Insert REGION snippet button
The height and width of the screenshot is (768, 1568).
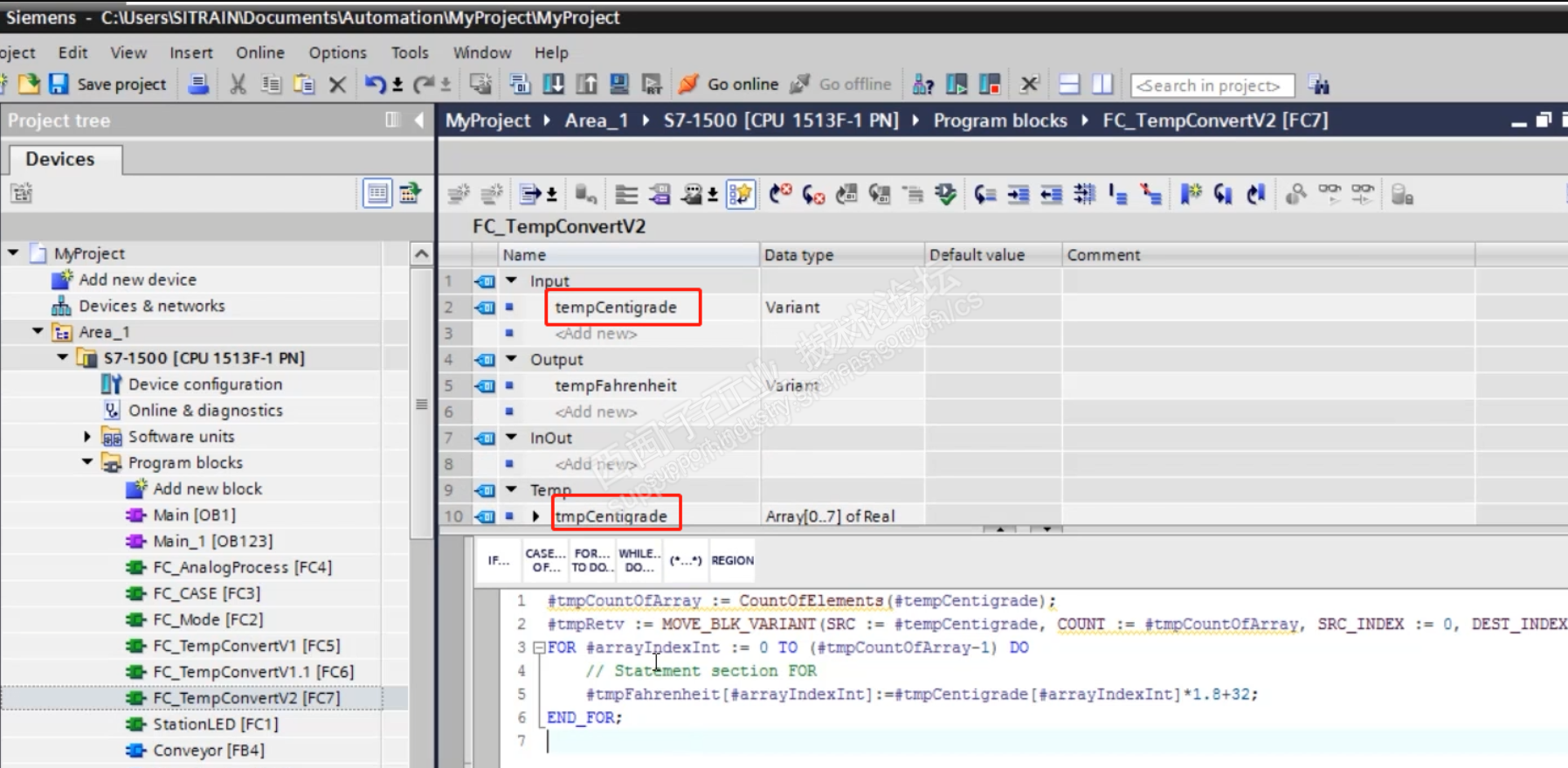point(732,560)
